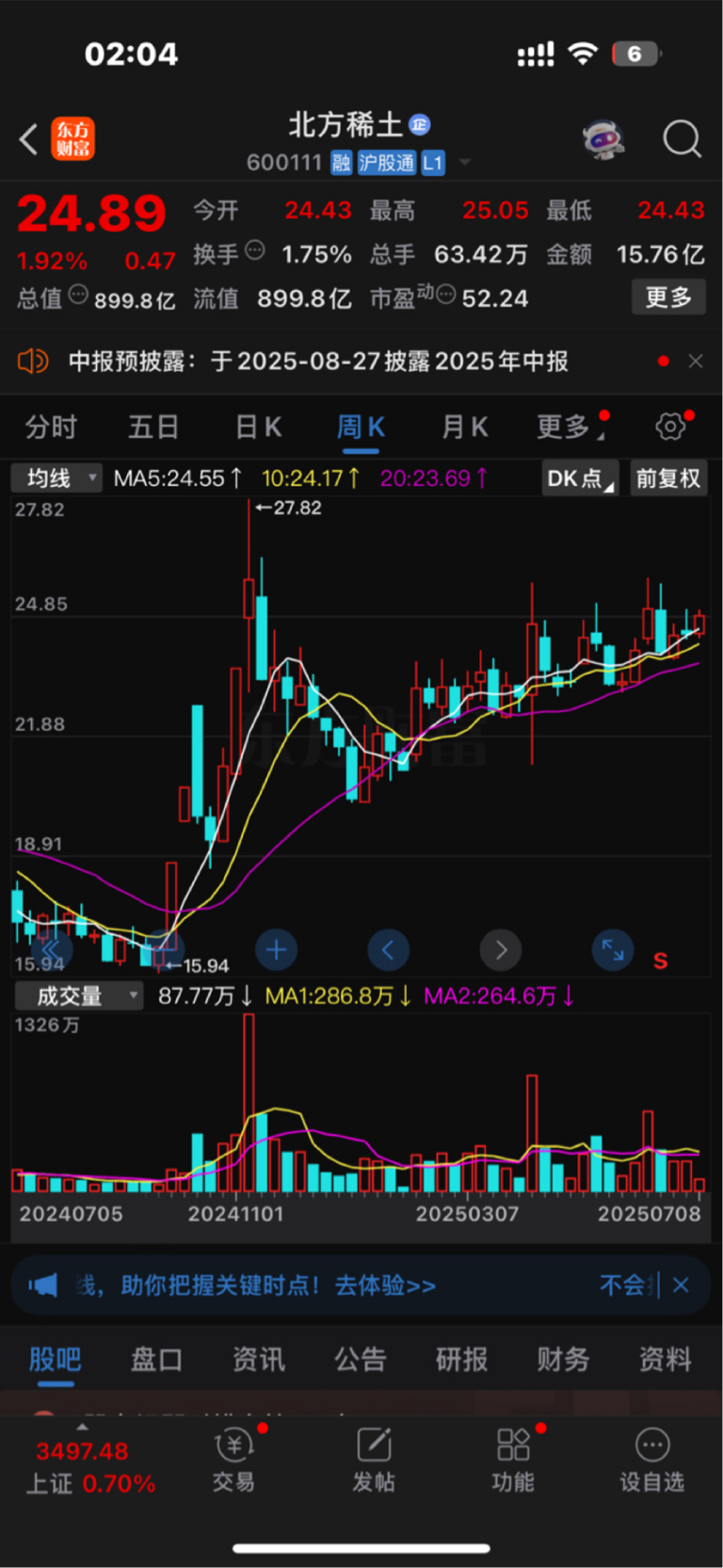The width and height of the screenshot is (723, 1568).
Task: Open the 成交量 sub-indicator dropdown
Action: tap(78, 996)
